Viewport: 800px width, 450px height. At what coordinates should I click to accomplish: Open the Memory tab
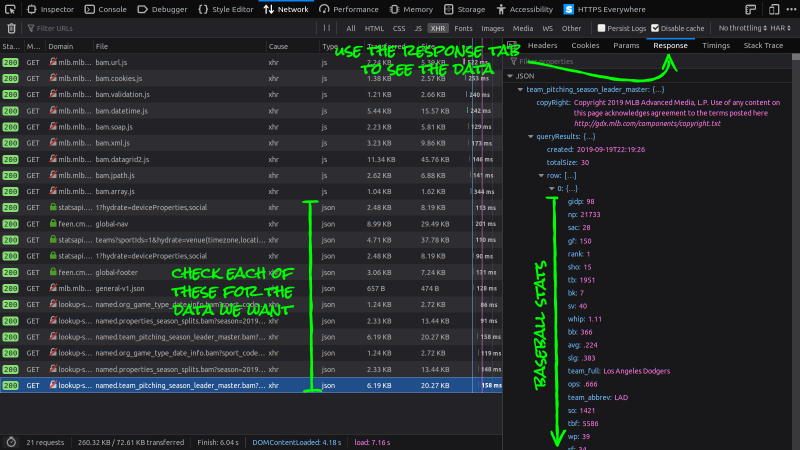pyautogui.click(x=411, y=9)
